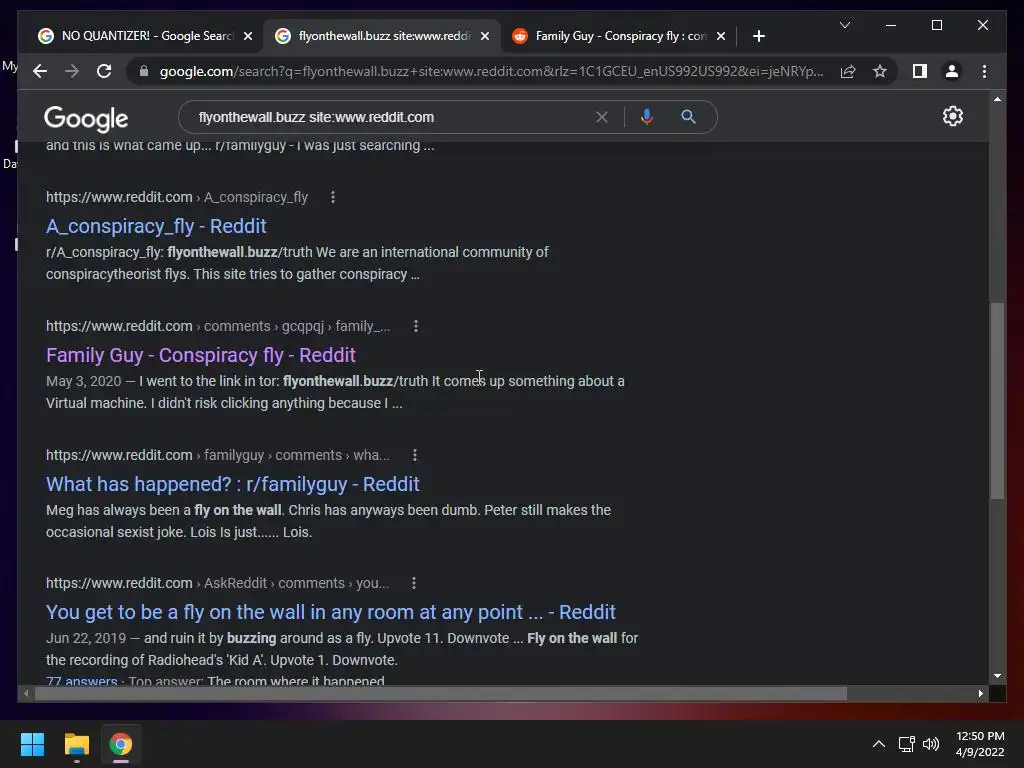Close the Family Guy - Conspiracy fly tab
This screenshot has height=768, width=1024.
click(721, 36)
